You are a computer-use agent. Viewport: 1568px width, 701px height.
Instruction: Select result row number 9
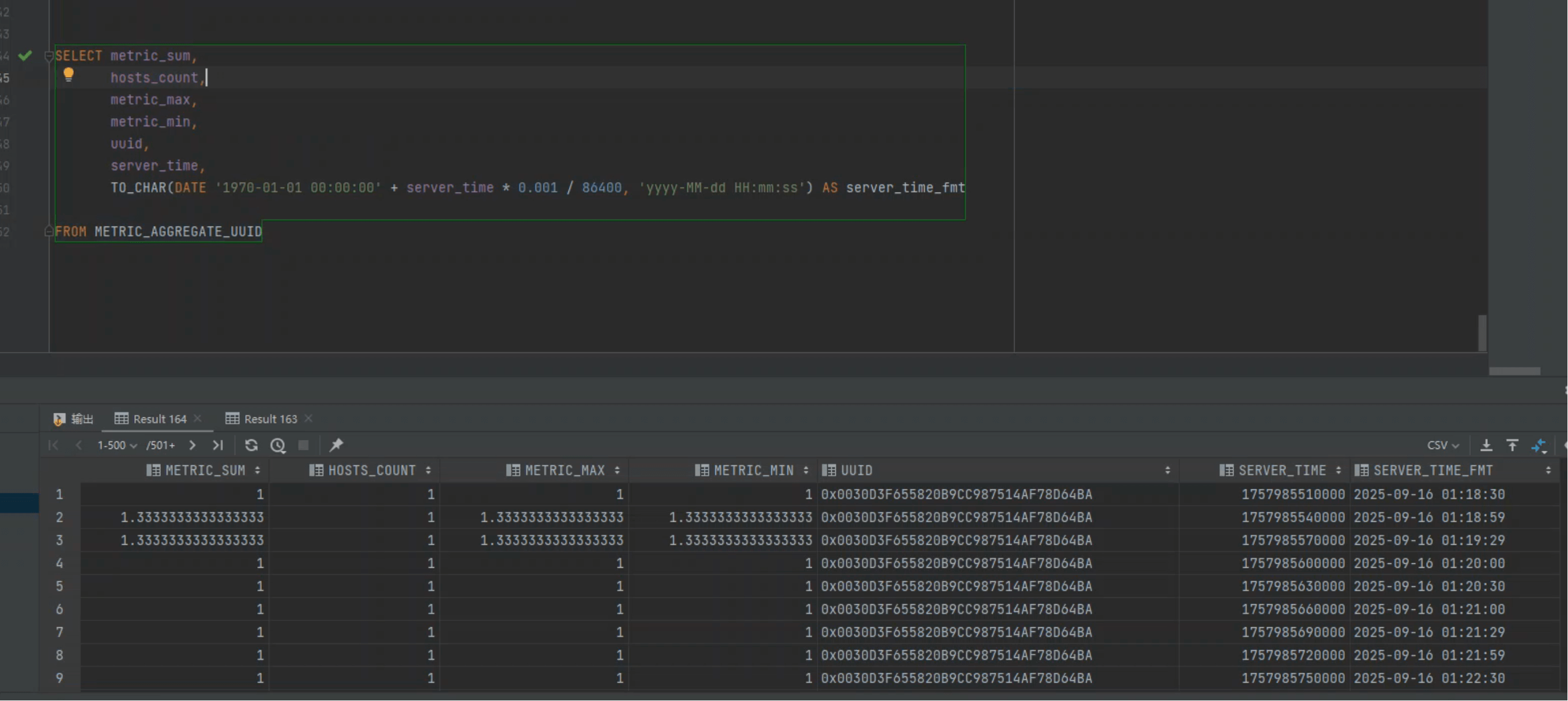pos(59,679)
